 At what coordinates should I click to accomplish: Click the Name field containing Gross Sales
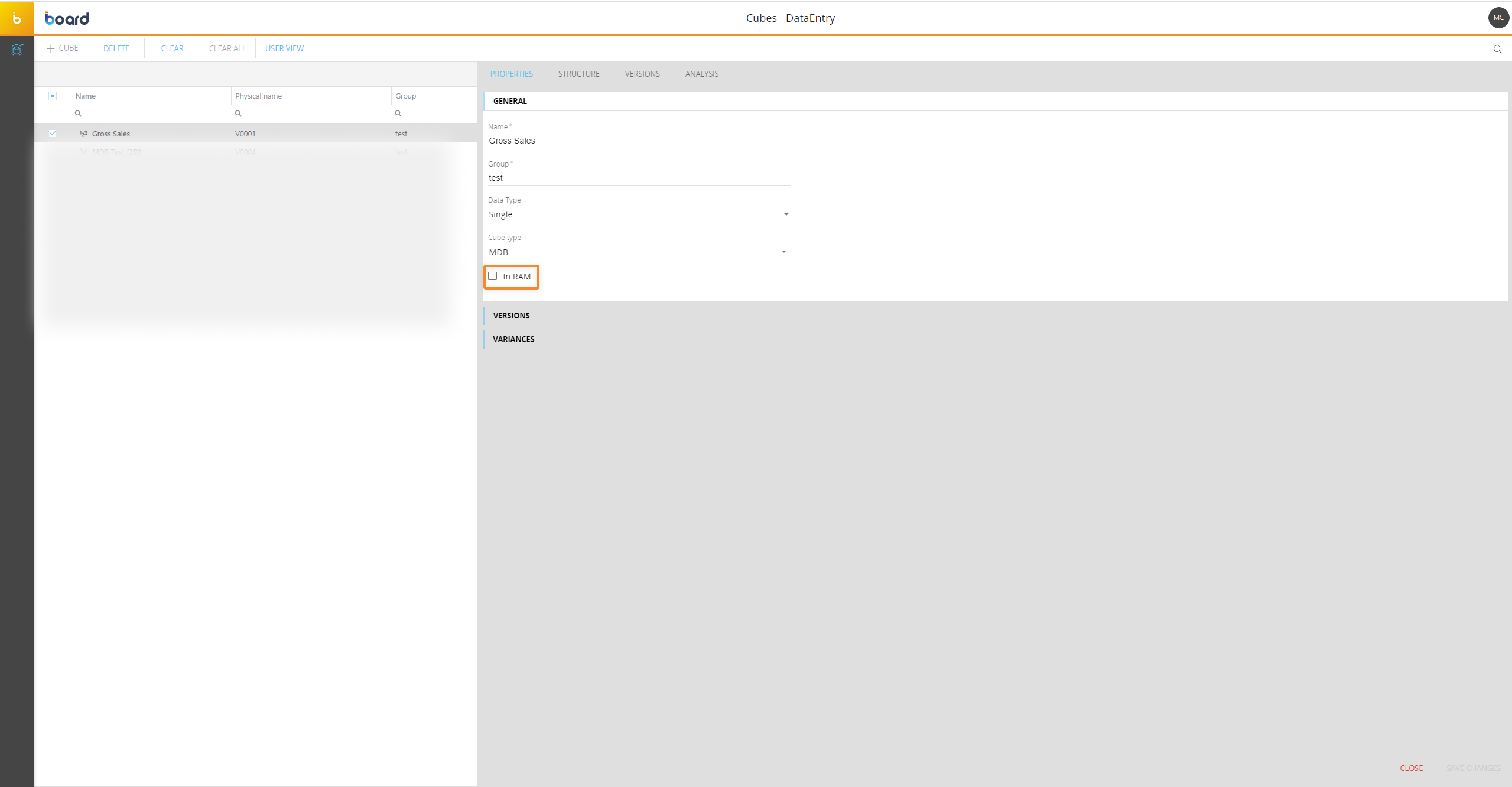pos(639,141)
